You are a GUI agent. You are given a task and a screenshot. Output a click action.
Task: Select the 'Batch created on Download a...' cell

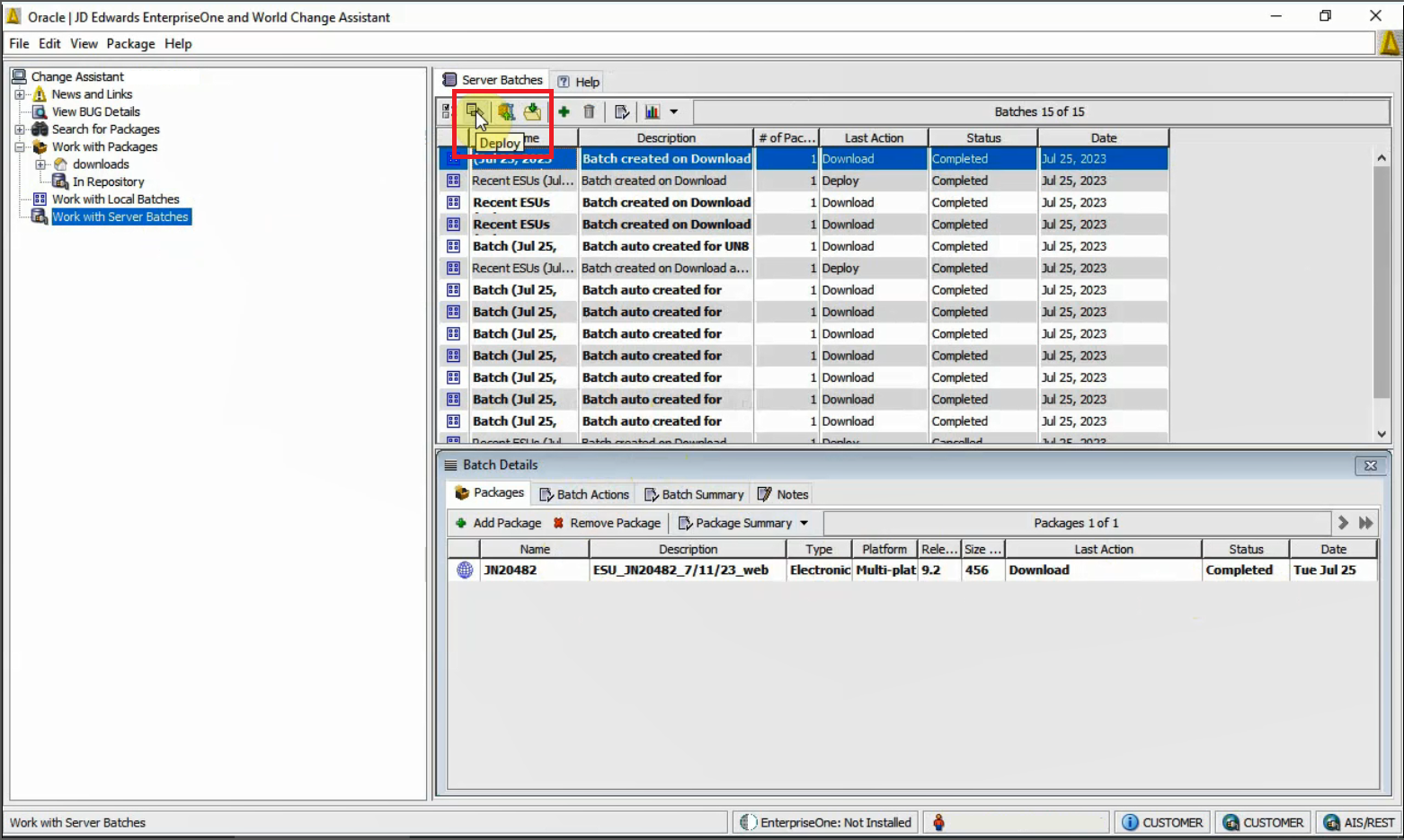point(666,268)
